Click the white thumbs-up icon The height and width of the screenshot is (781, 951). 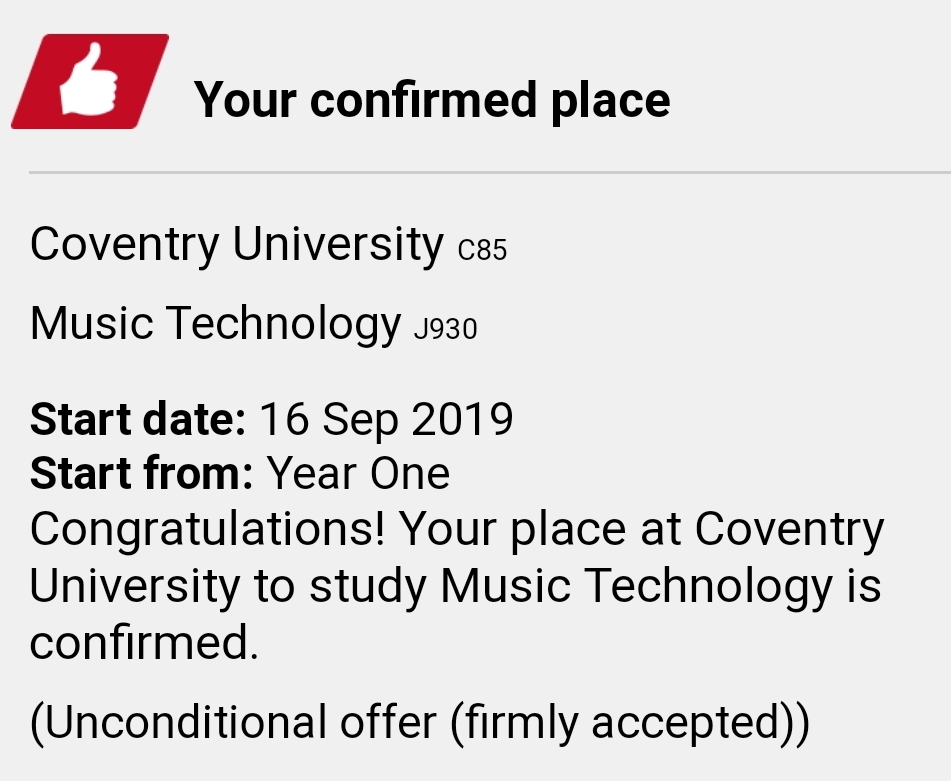pos(88,82)
